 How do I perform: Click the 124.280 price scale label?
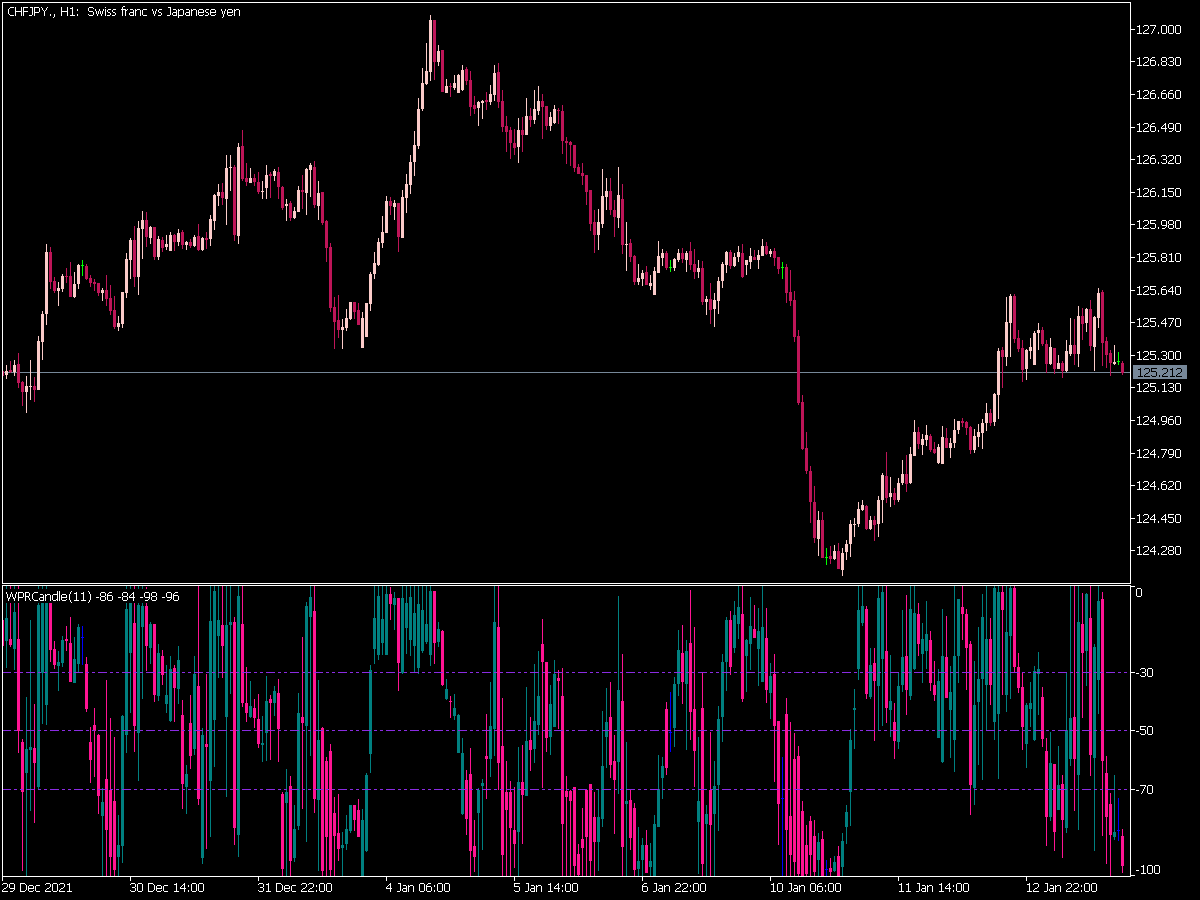(1160, 551)
